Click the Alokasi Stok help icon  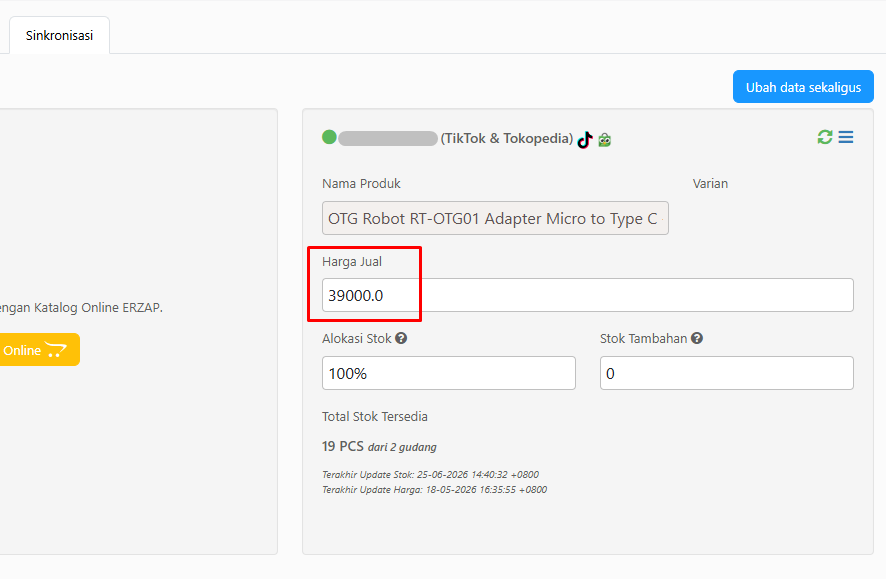point(401,338)
